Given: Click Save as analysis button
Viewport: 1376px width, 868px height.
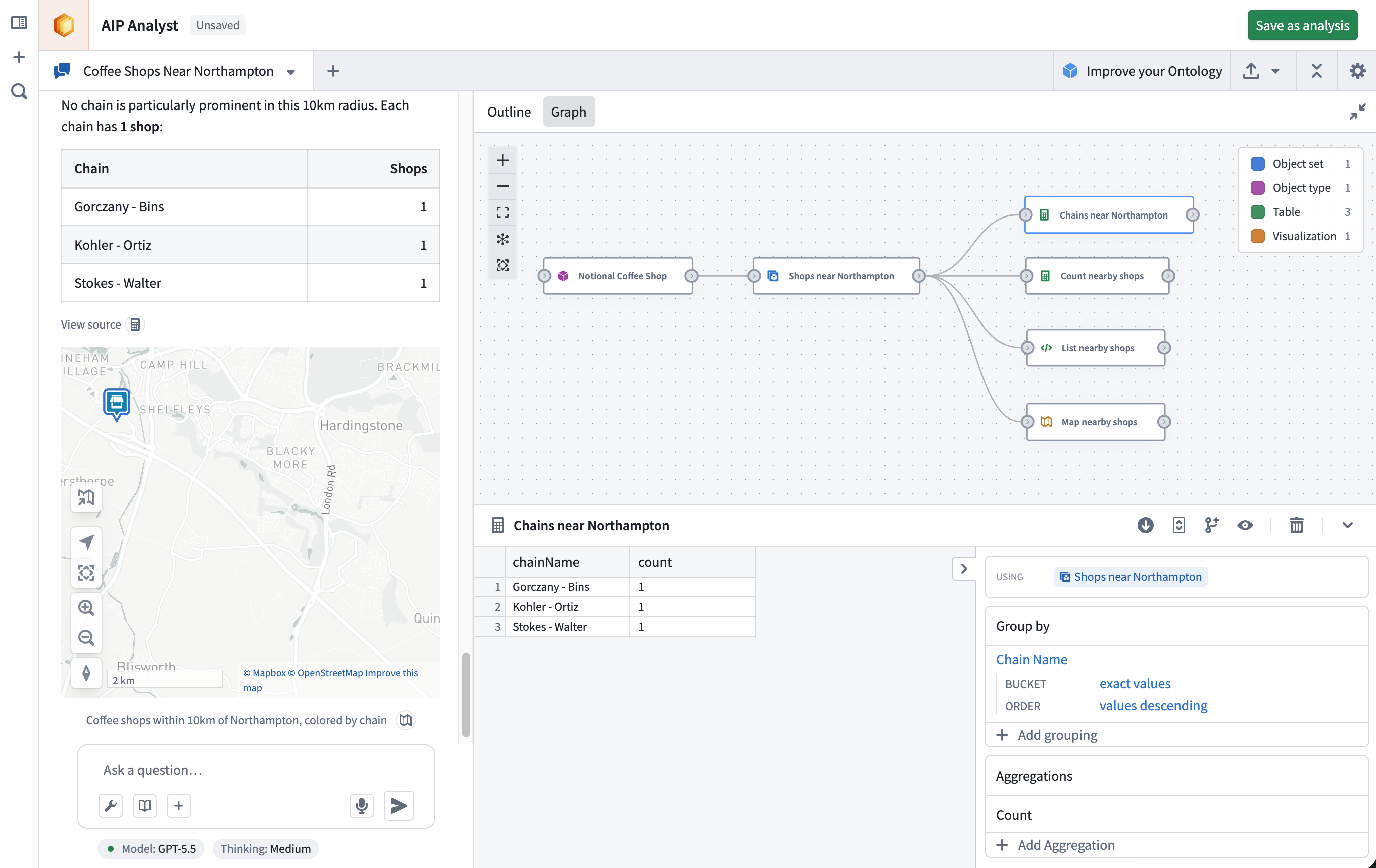Looking at the screenshot, I should tap(1302, 25).
